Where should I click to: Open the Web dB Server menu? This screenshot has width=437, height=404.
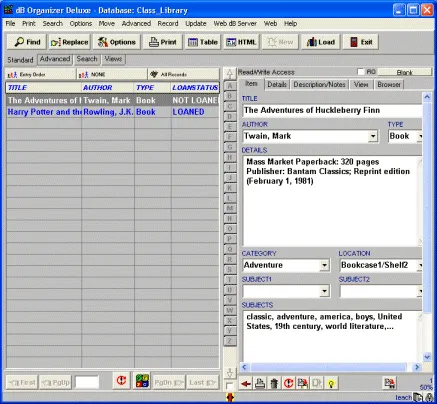[x=235, y=24]
